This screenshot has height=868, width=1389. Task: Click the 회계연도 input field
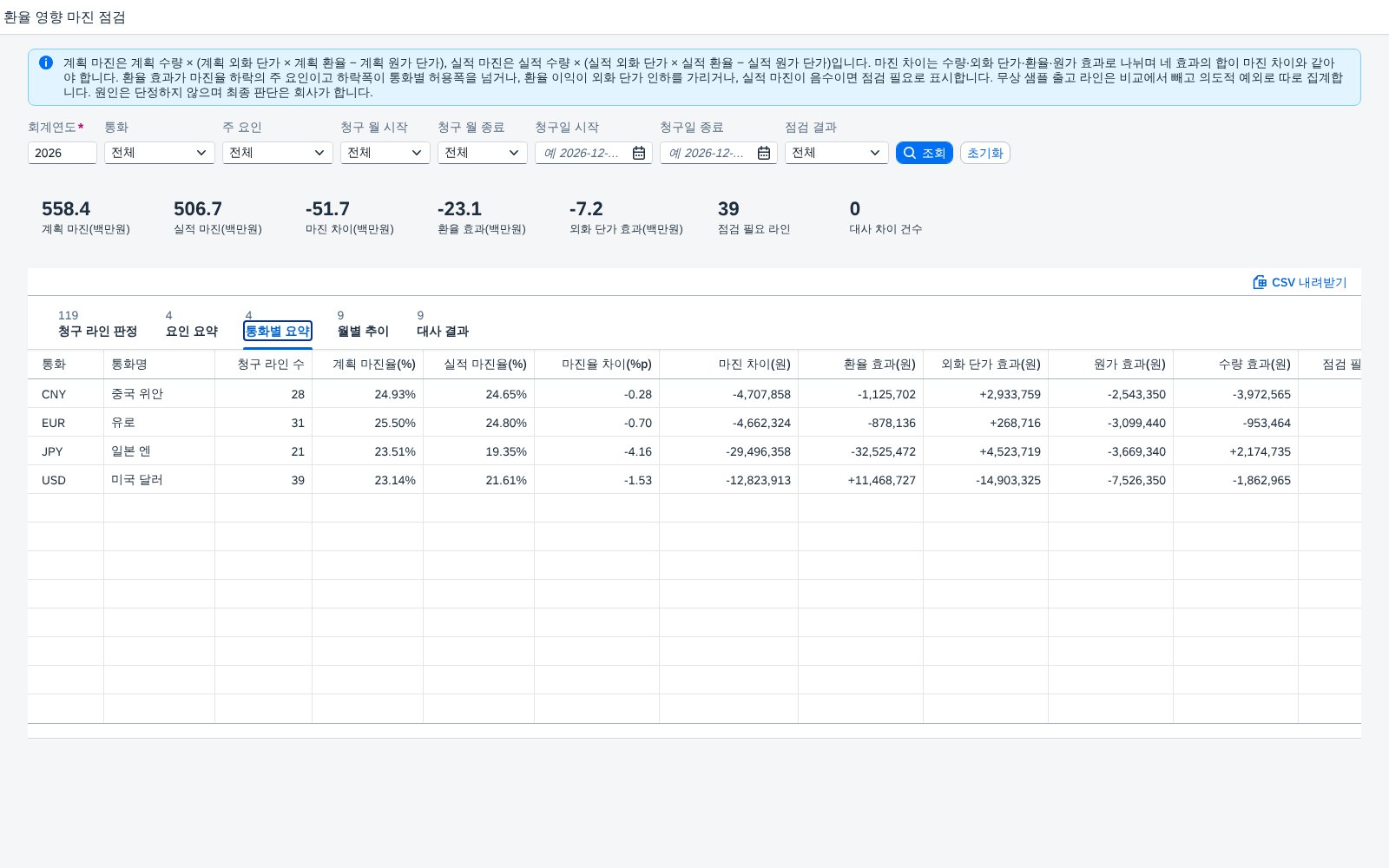[x=63, y=153]
